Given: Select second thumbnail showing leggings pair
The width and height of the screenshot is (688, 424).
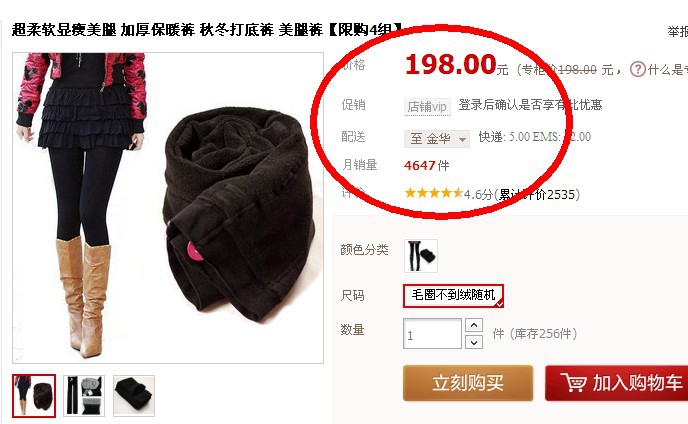Looking at the screenshot, I should [84, 395].
